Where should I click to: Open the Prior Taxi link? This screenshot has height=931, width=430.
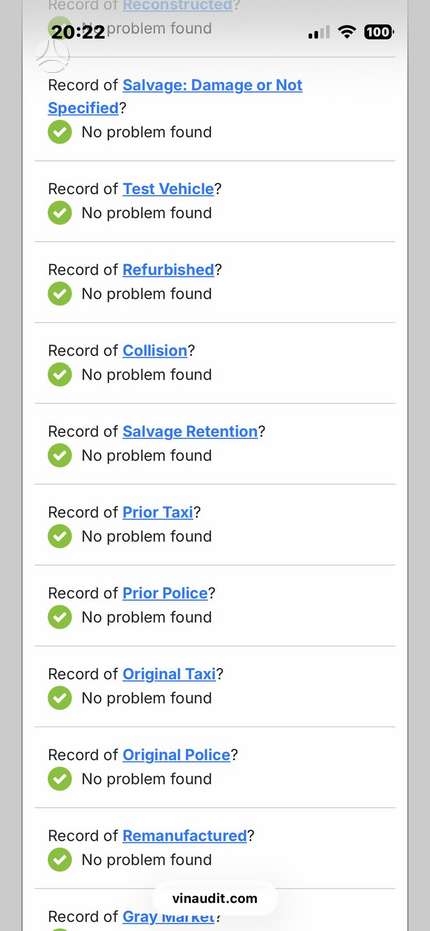click(x=158, y=512)
